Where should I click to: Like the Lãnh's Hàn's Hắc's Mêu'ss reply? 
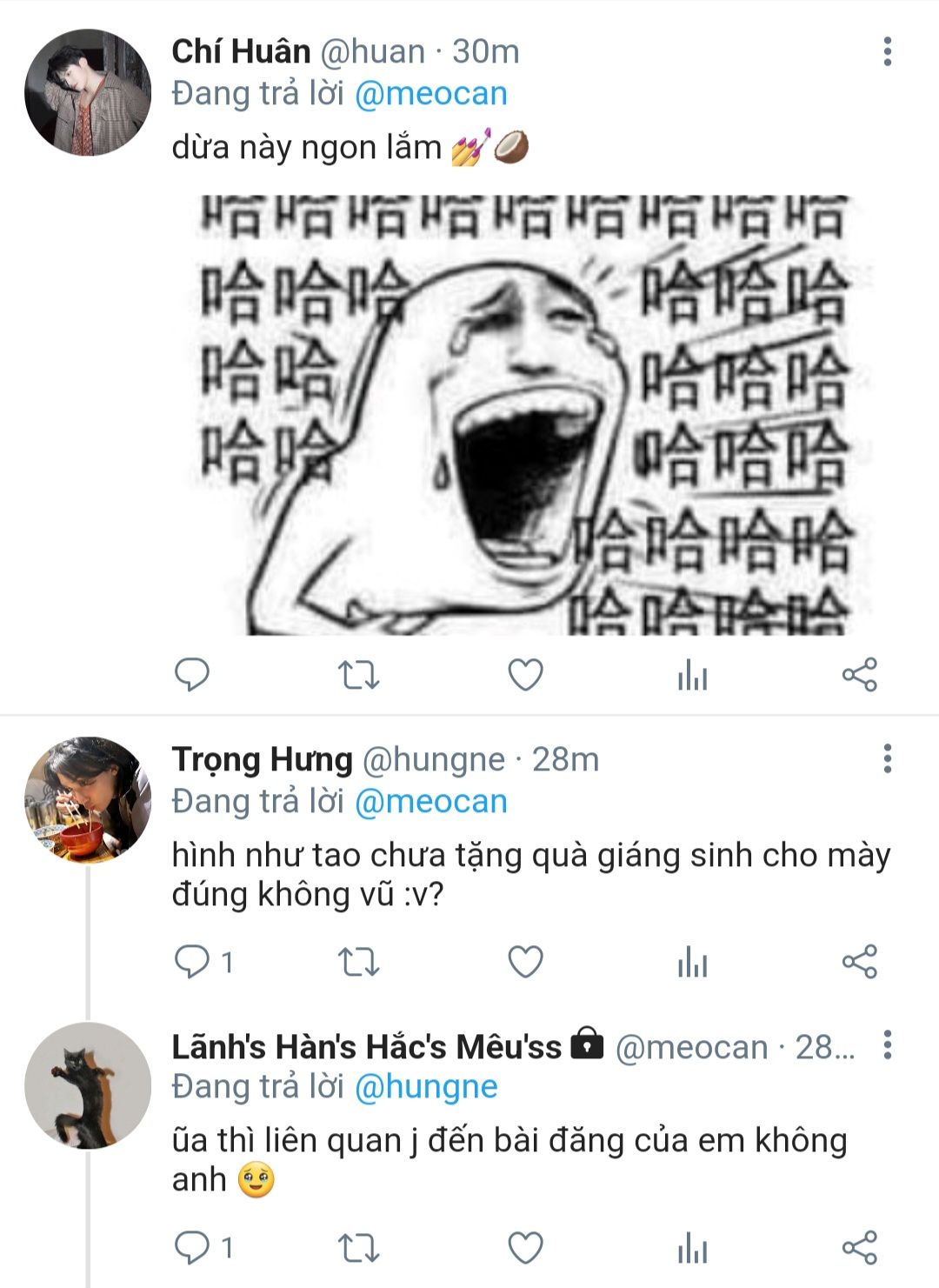(x=525, y=1248)
